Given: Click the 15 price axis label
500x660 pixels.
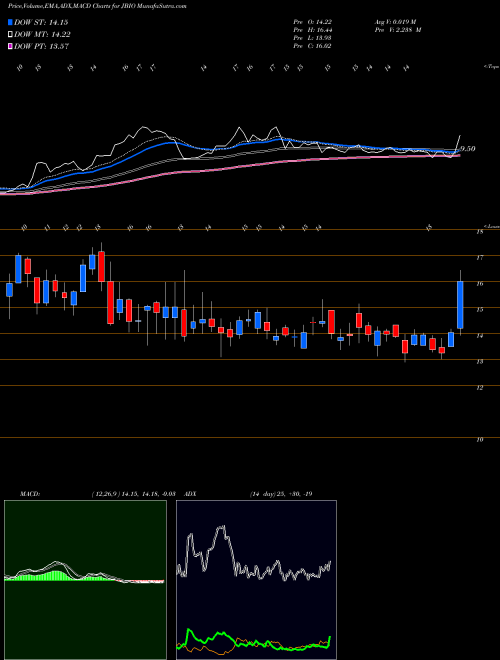Looking at the screenshot, I should [x=479, y=310].
